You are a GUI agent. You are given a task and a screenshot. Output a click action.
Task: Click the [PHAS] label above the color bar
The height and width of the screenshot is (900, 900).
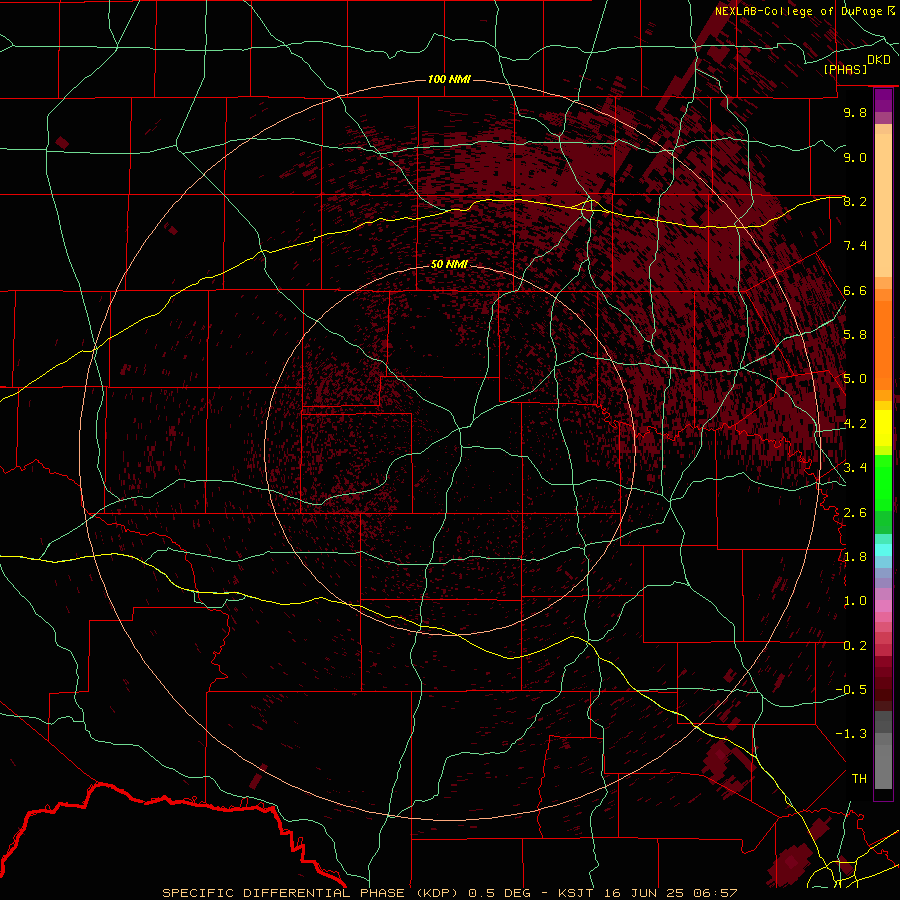coord(845,69)
